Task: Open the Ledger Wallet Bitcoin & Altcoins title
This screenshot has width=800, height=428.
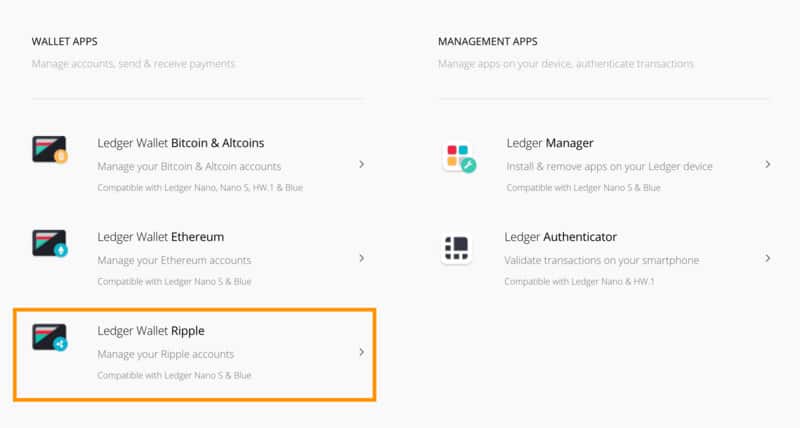Action: click(181, 143)
